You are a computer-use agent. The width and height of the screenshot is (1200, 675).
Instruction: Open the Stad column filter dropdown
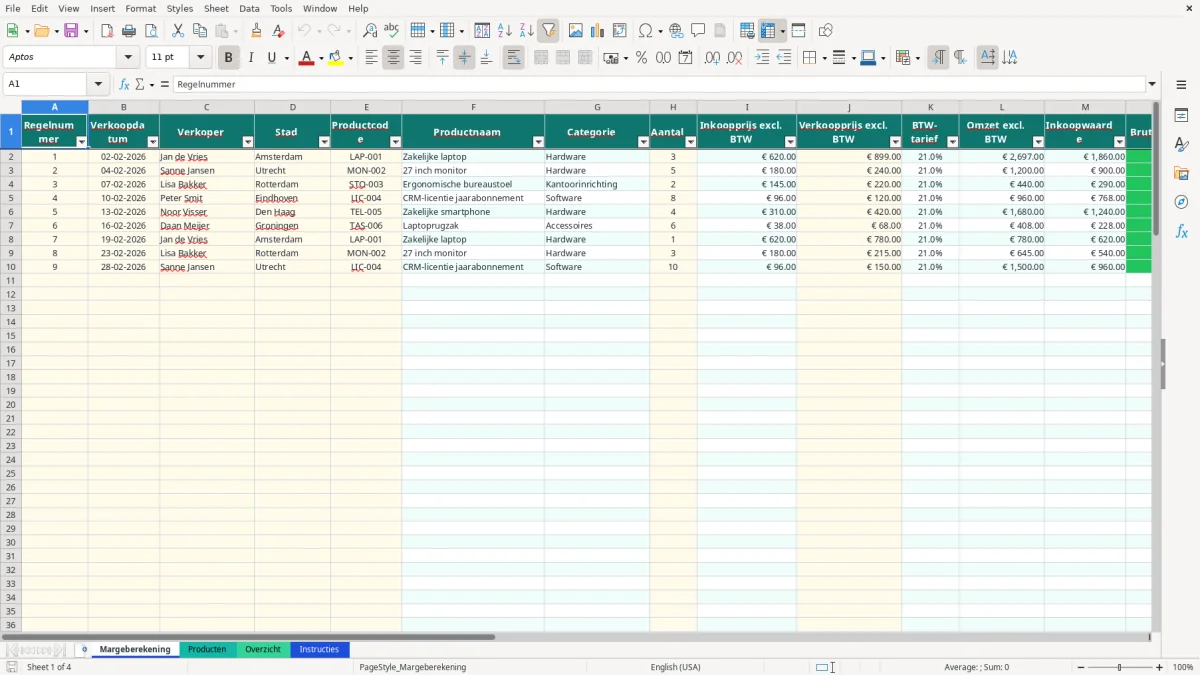click(x=324, y=142)
